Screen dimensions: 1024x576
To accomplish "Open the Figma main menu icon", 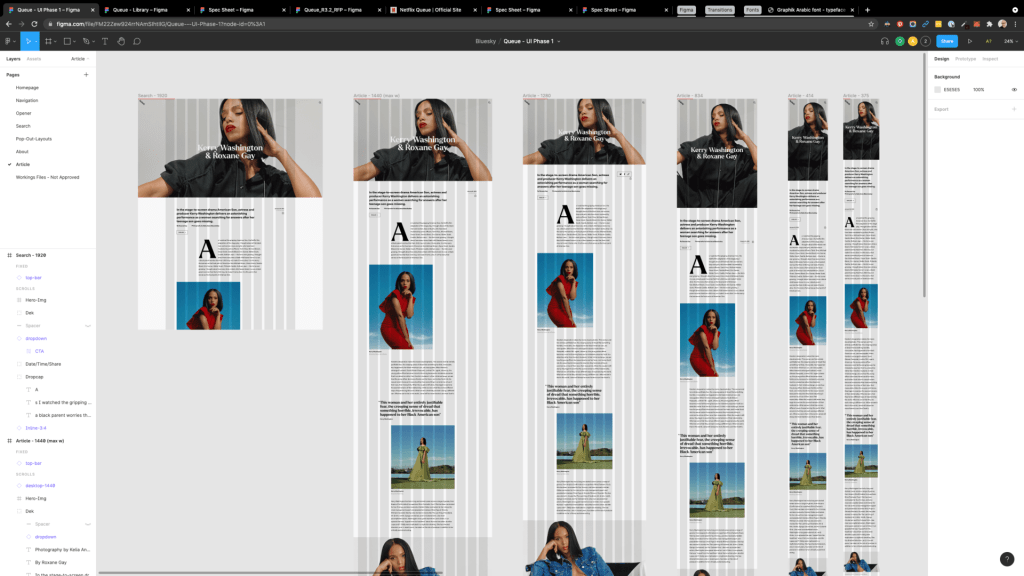I will pos(9,41).
